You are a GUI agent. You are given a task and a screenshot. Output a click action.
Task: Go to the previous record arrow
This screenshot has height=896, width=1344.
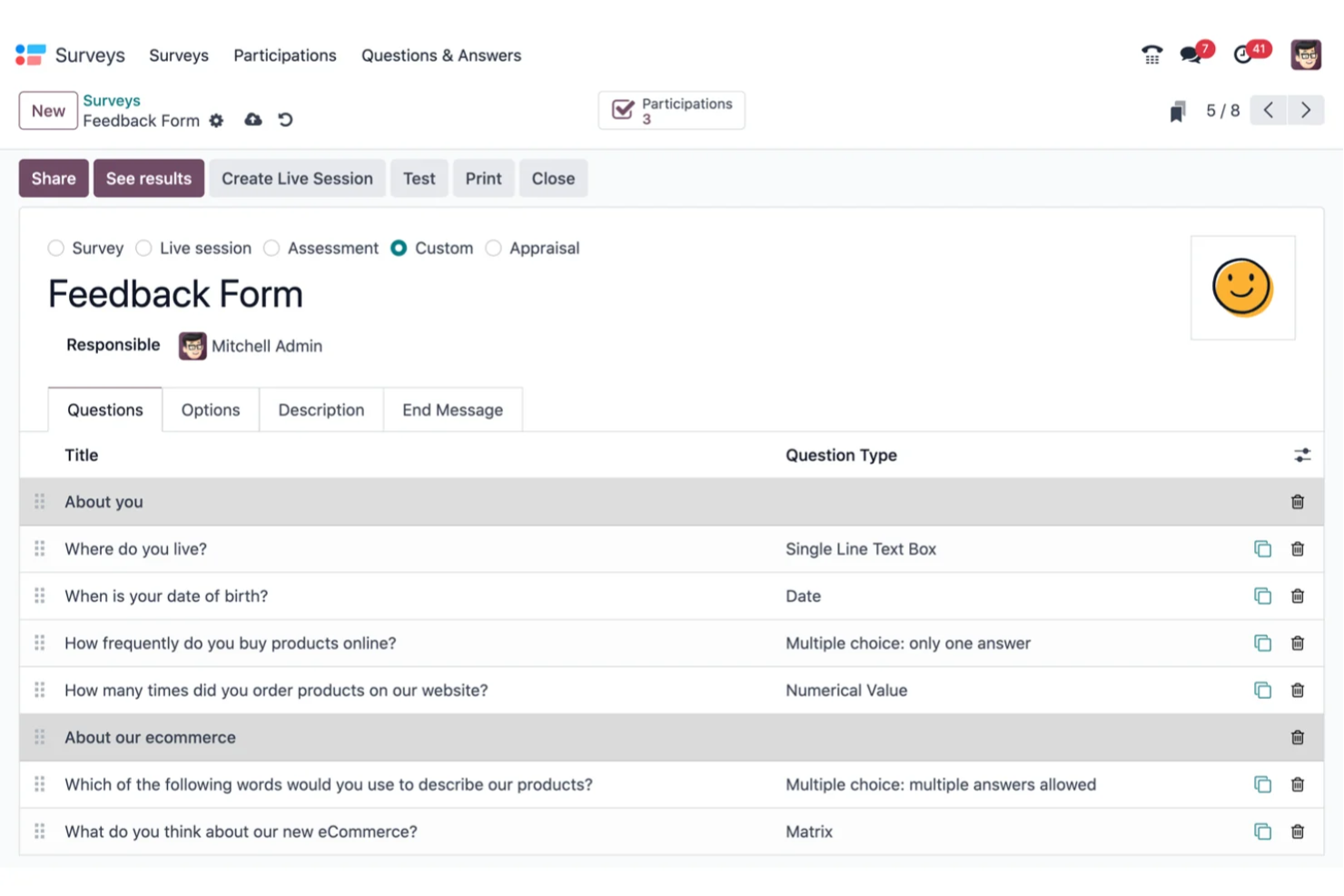pyautogui.click(x=1269, y=111)
